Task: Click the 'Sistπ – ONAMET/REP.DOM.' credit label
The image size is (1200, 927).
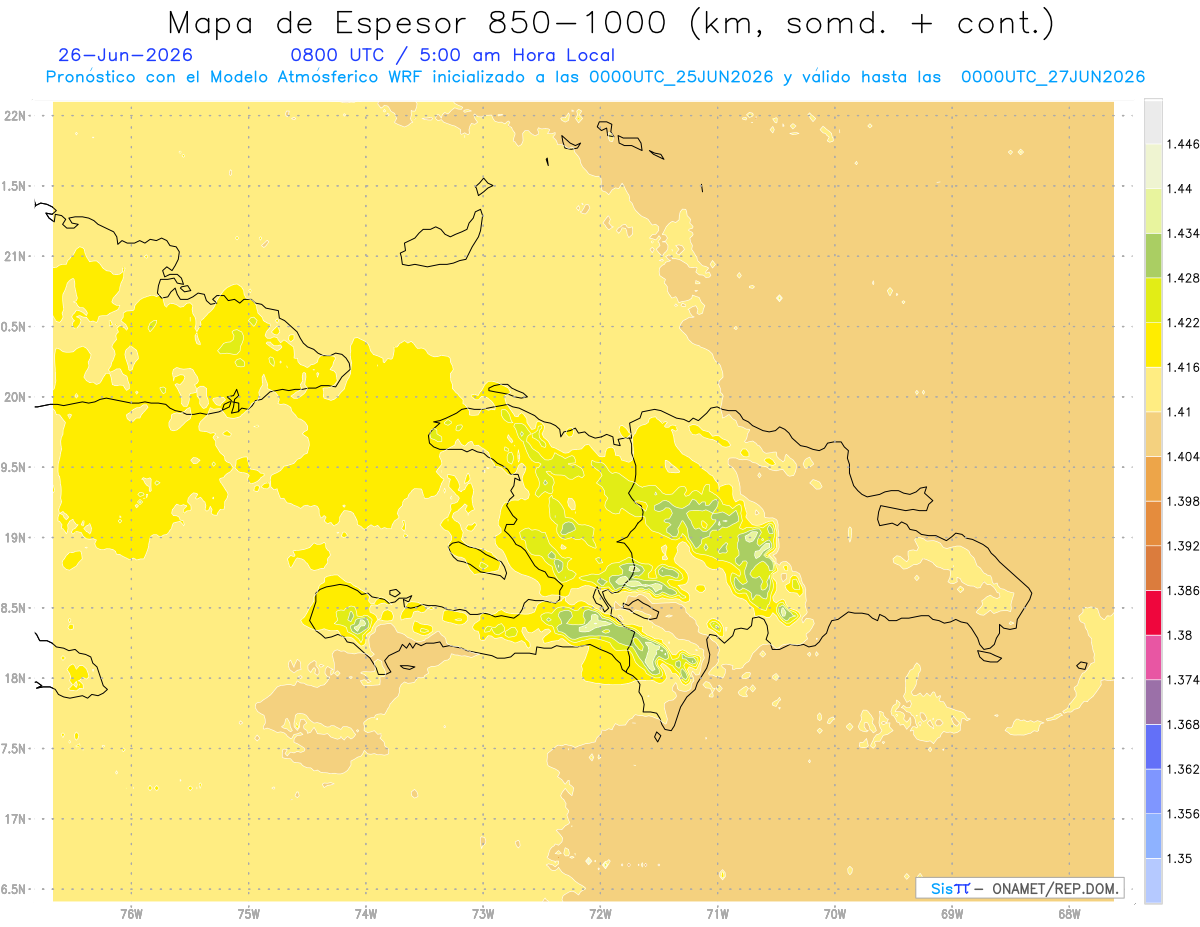Action: click(x=1020, y=888)
